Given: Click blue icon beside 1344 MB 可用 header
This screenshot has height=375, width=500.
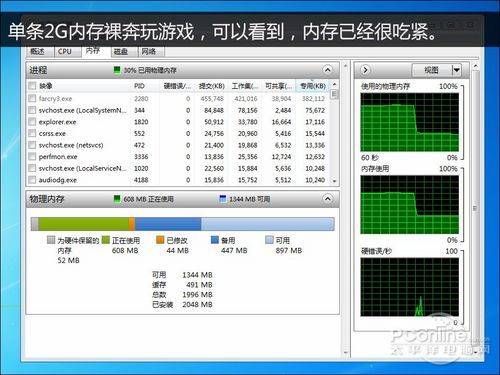Looking at the screenshot, I should tap(223, 199).
